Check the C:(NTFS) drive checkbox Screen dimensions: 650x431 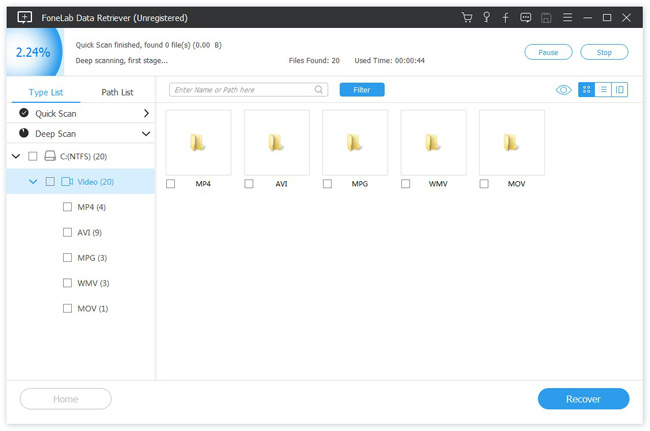click(x=32, y=156)
